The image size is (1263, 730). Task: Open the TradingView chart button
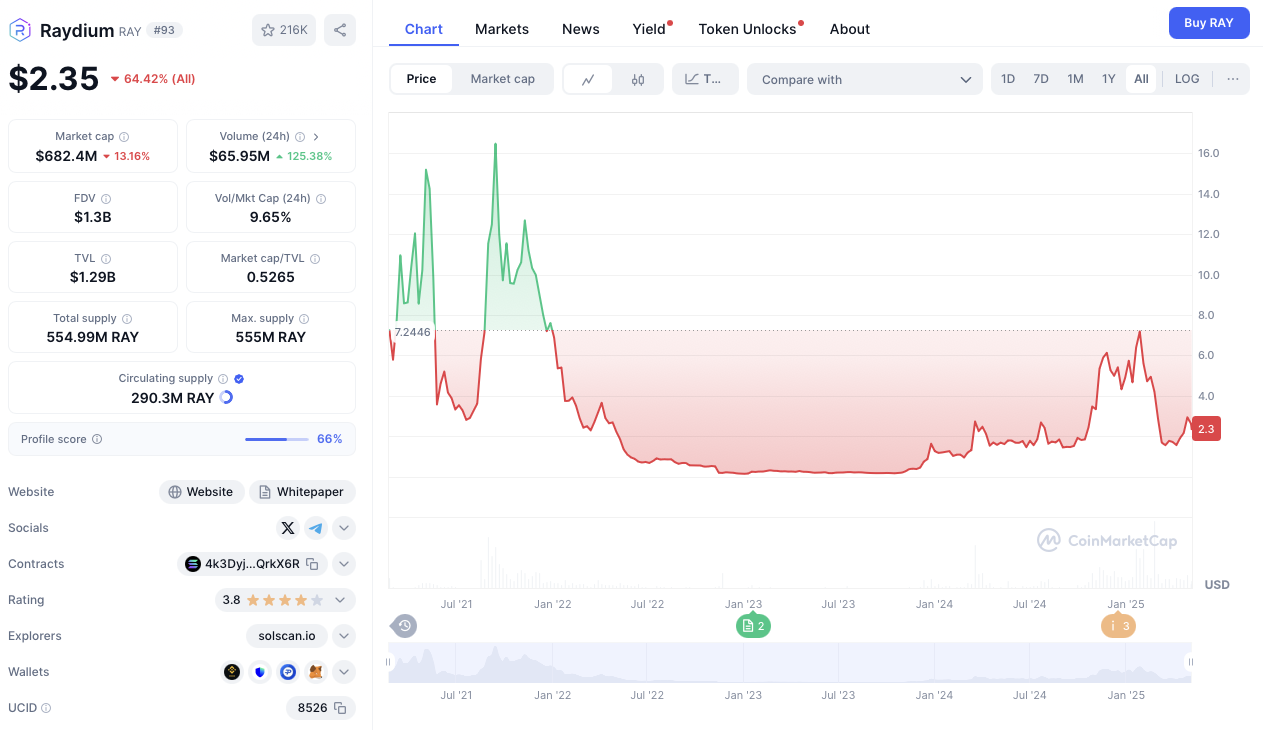tap(705, 79)
